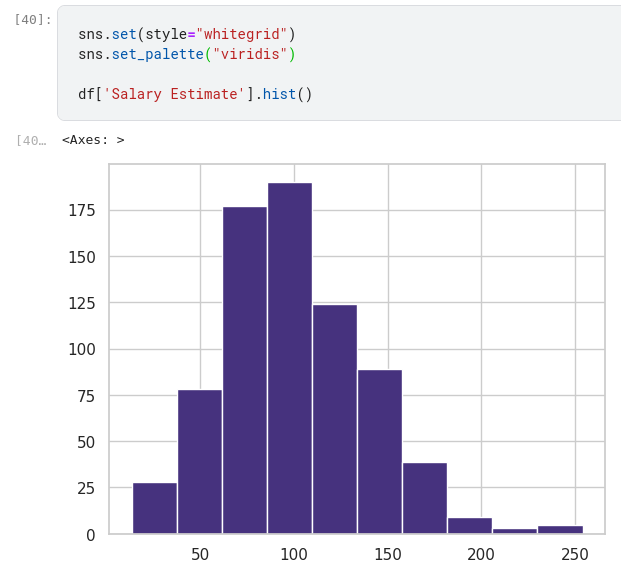The width and height of the screenshot is (621, 577).
Task: Click the x-axis tick label 50
Action: (x=200, y=555)
